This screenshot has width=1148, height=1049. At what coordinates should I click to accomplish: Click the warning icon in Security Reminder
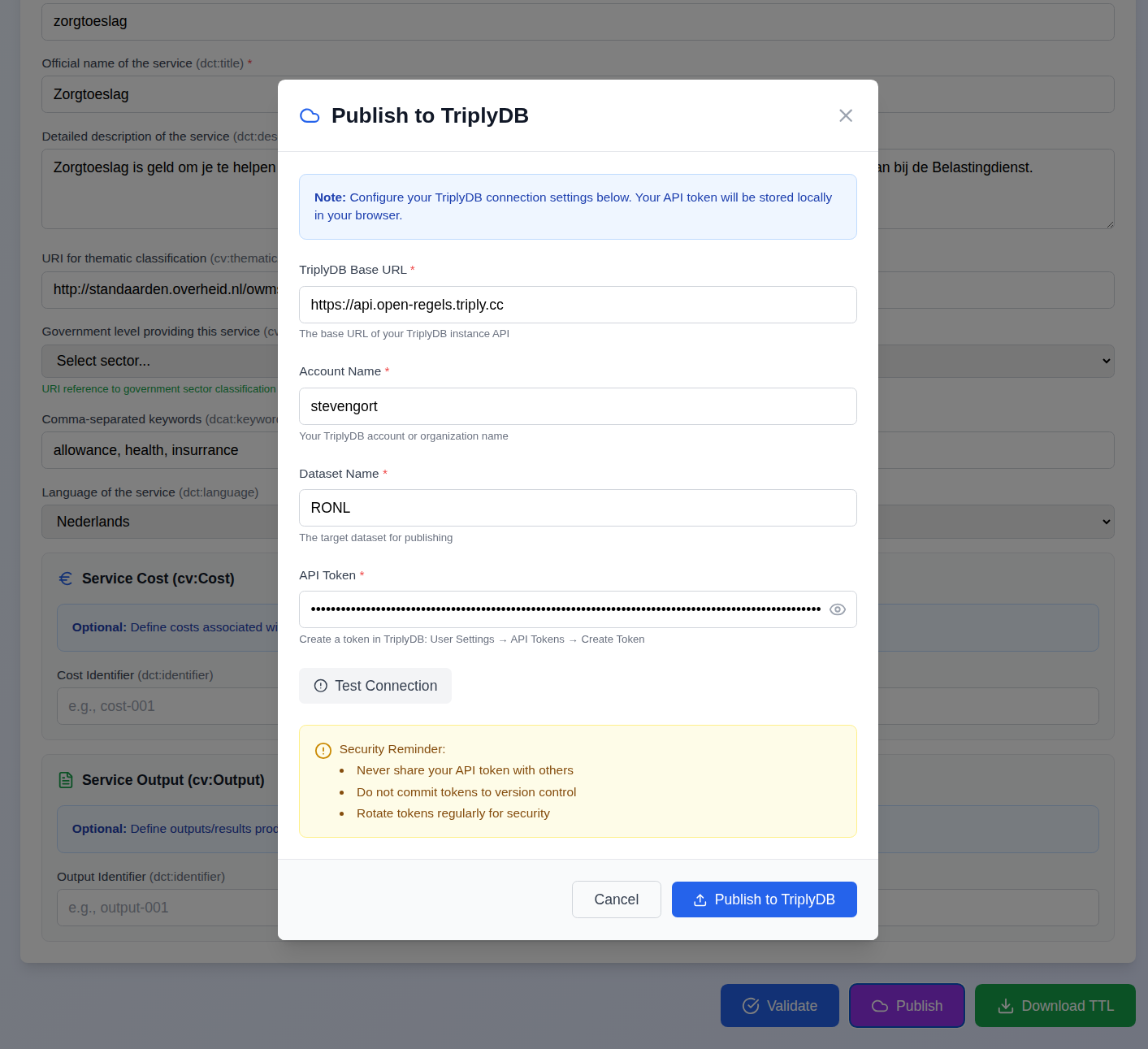[x=323, y=750]
